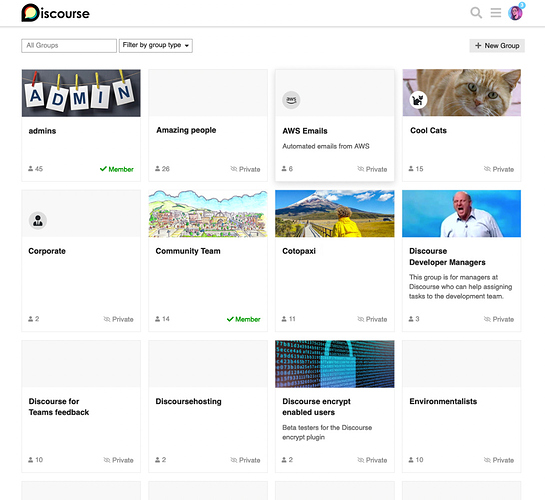Image resolution: width=545 pixels, height=500 pixels.
Task: Click Private label on Discourse encrypt card
Action: click(376, 460)
